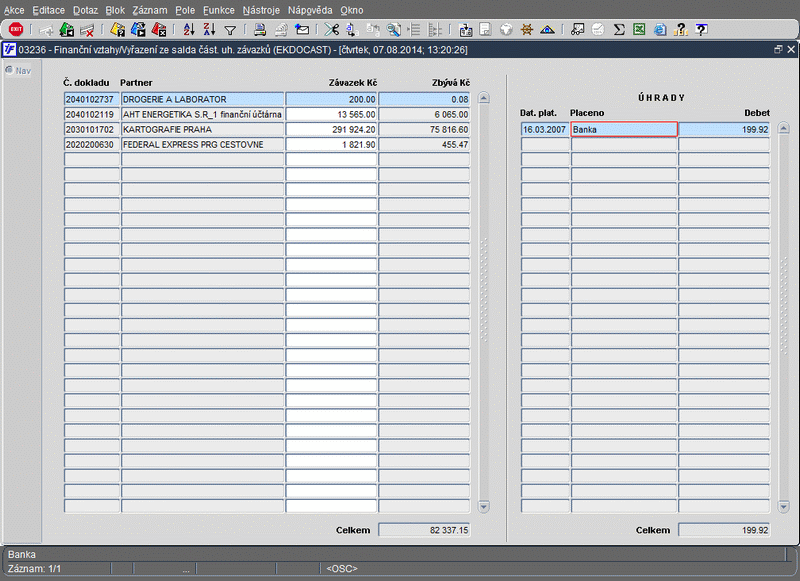Viewport: 800px width, 581px height.
Task: Select document number 2040102737
Action: [92, 99]
